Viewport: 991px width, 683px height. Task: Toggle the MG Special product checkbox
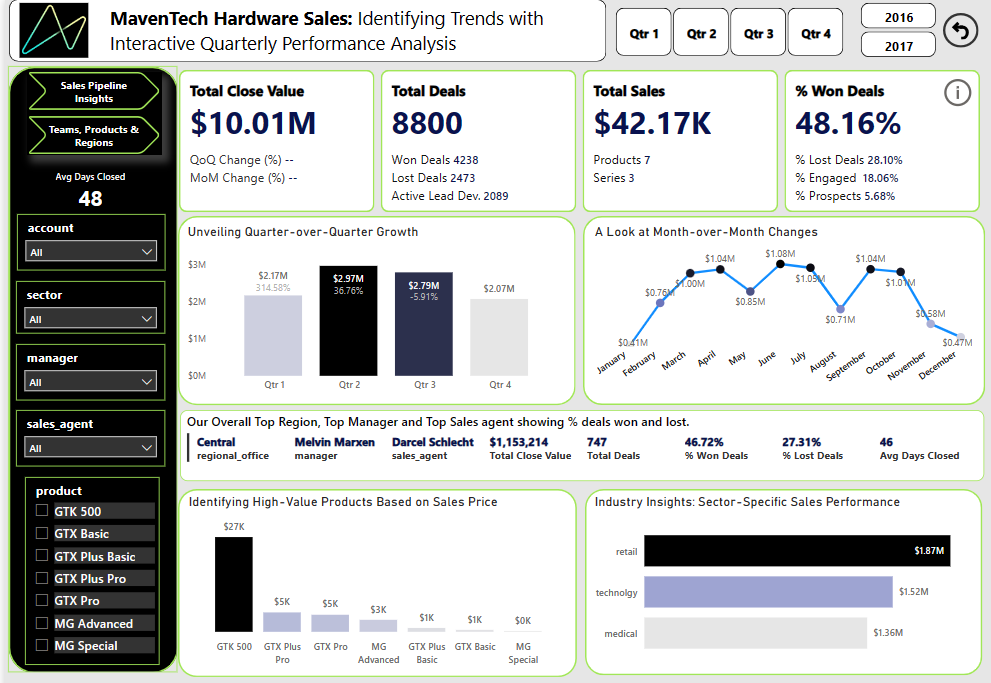(42, 645)
